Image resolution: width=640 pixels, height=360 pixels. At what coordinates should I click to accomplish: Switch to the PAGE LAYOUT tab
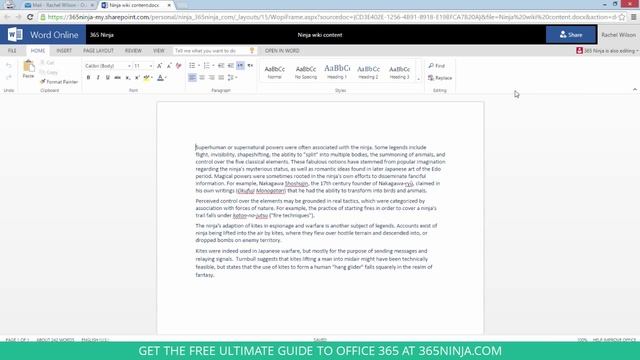click(98, 51)
